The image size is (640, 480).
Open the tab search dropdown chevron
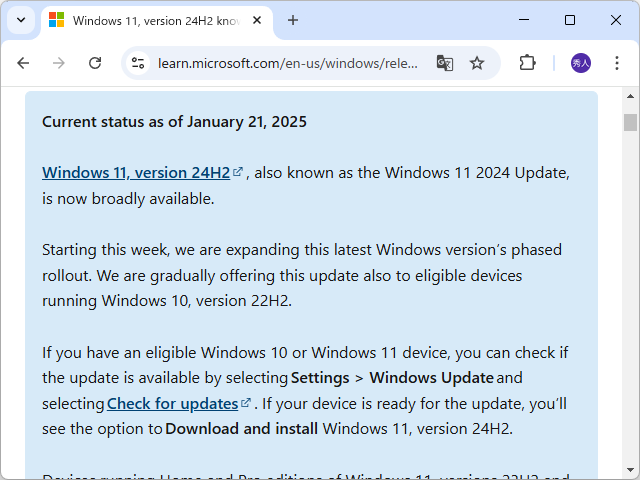[x=20, y=20]
